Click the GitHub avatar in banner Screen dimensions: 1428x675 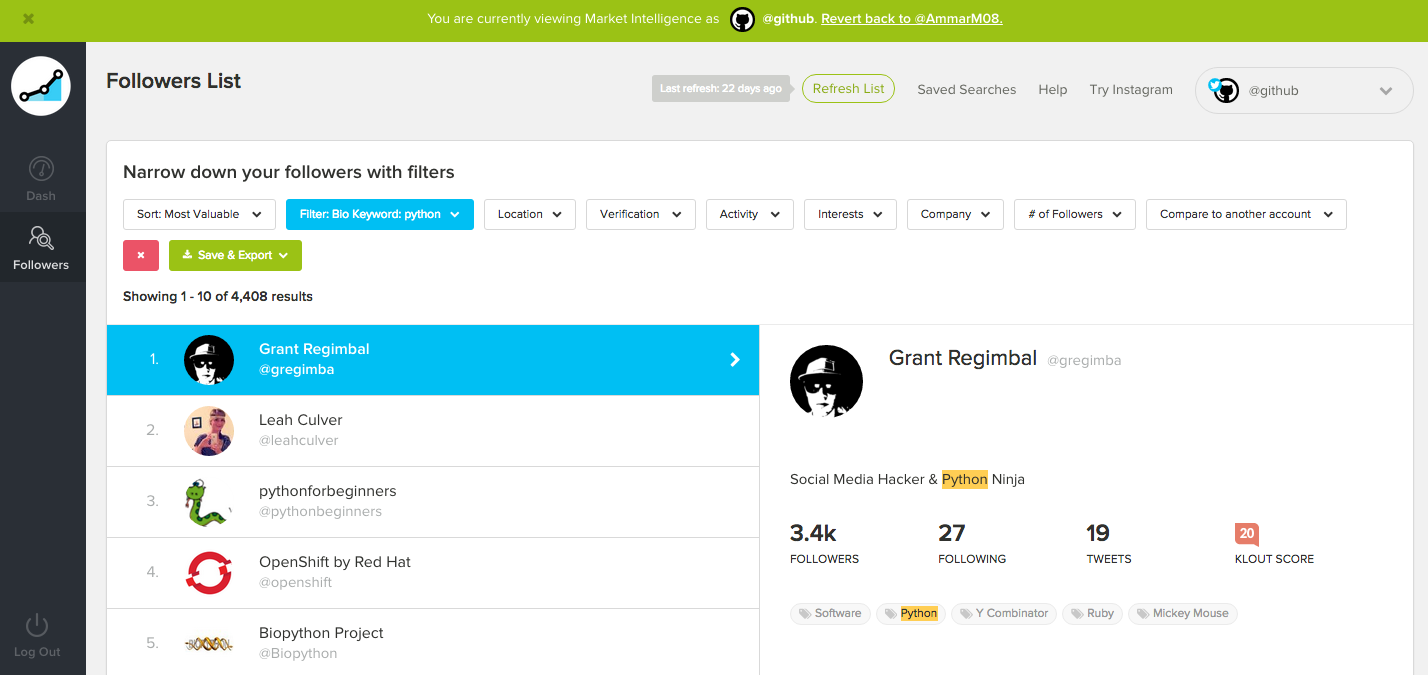click(x=742, y=19)
